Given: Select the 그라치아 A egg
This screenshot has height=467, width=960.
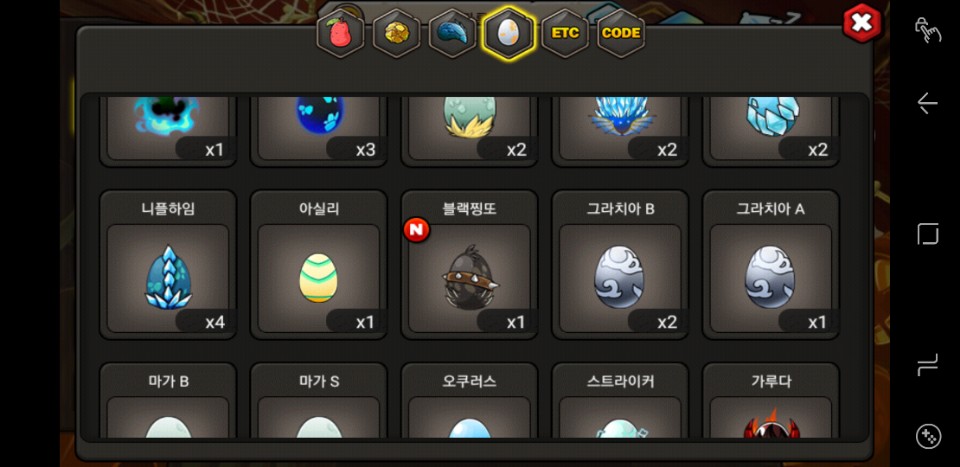Looking at the screenshot, I should point(771,264).
